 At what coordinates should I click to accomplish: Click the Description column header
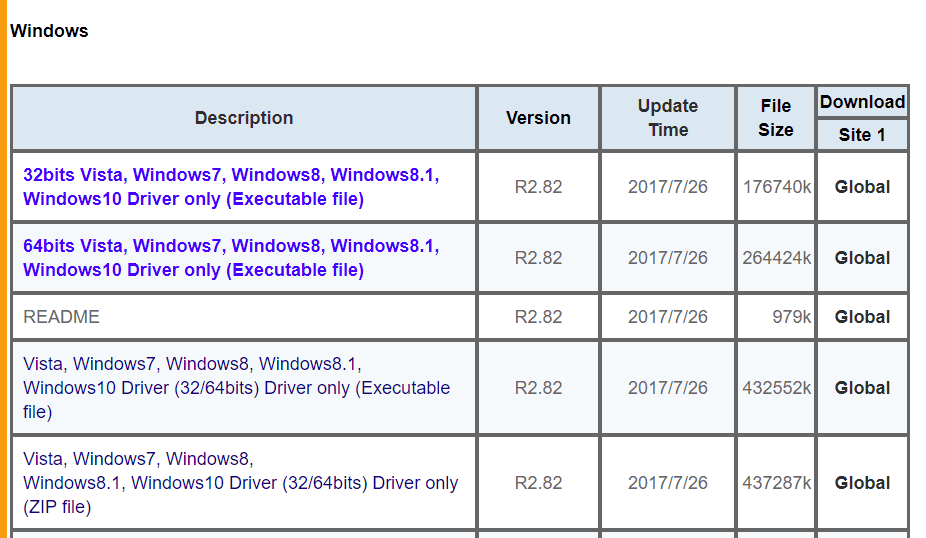pos(244,118)
